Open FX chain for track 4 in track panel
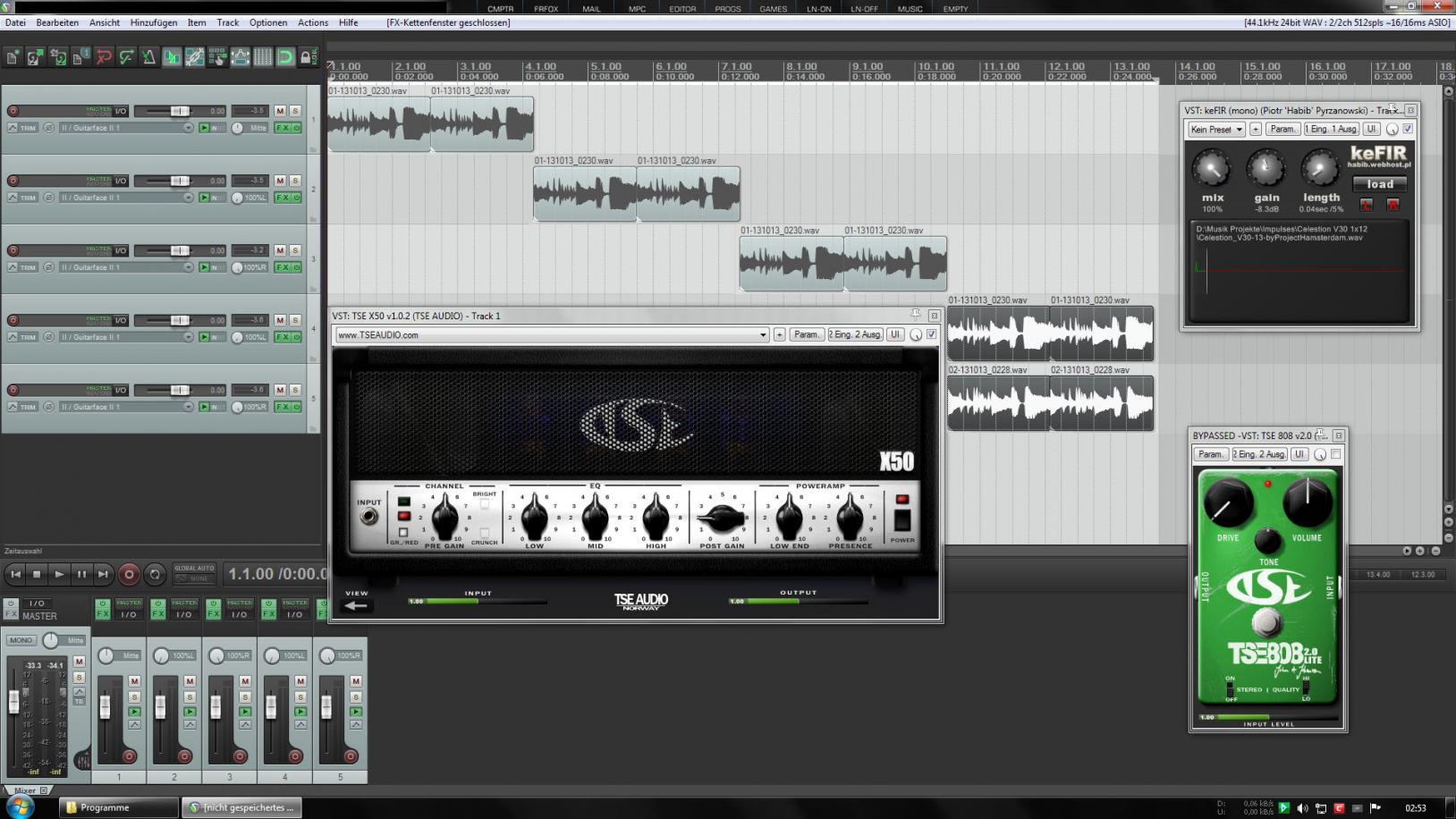1456x819 pixels. [283, 337]
